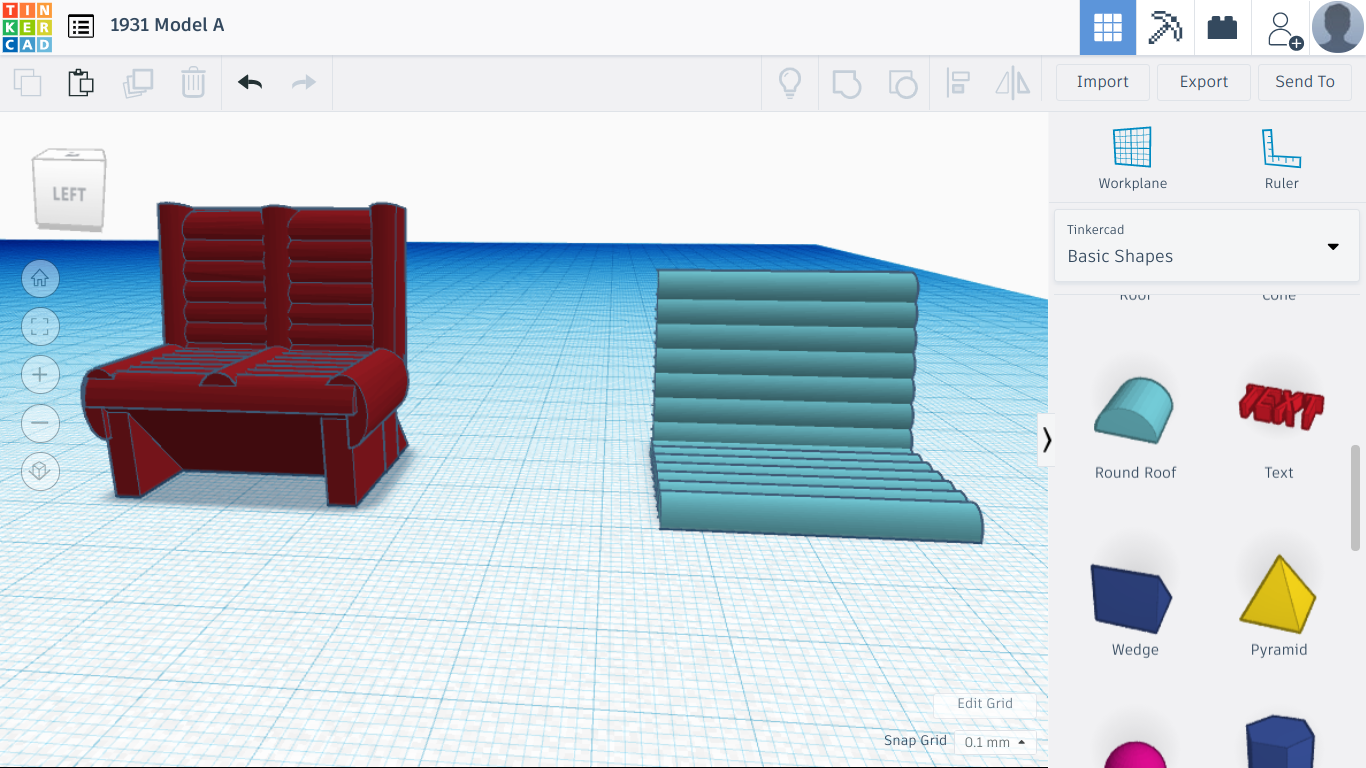This screenshot has height=768, width=1366.
Task: Switch to orthographic view with the perspective toggle
Action: point(40,471)
